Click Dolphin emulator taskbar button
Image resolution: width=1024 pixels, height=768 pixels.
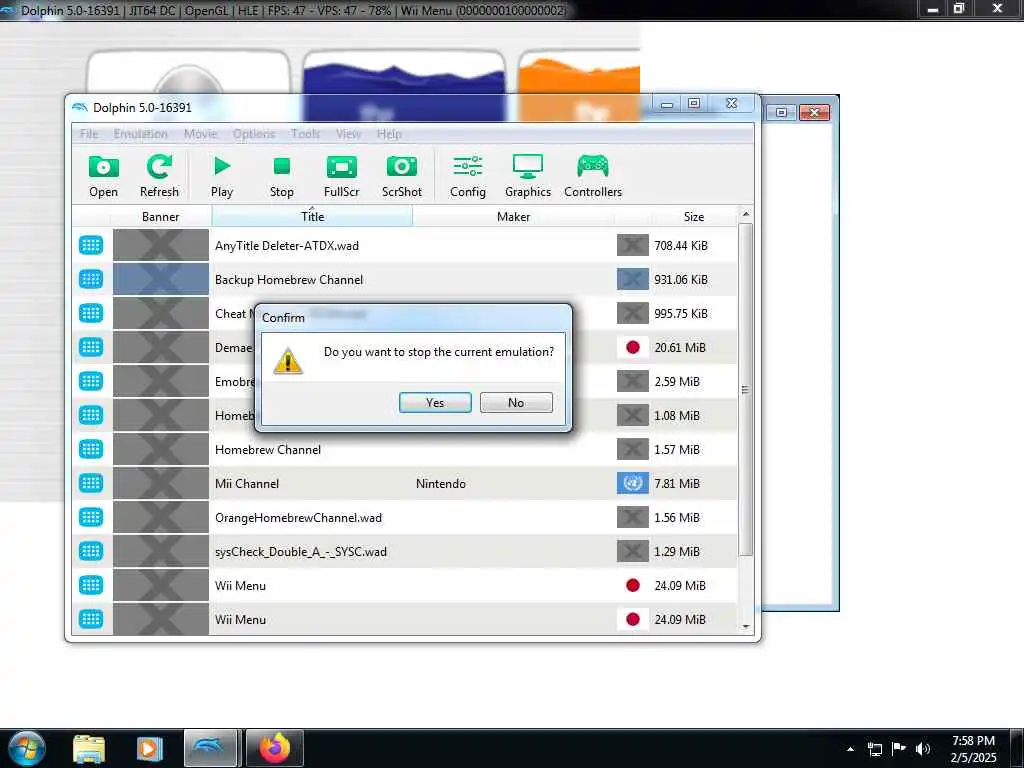click(x=210, y=748)
